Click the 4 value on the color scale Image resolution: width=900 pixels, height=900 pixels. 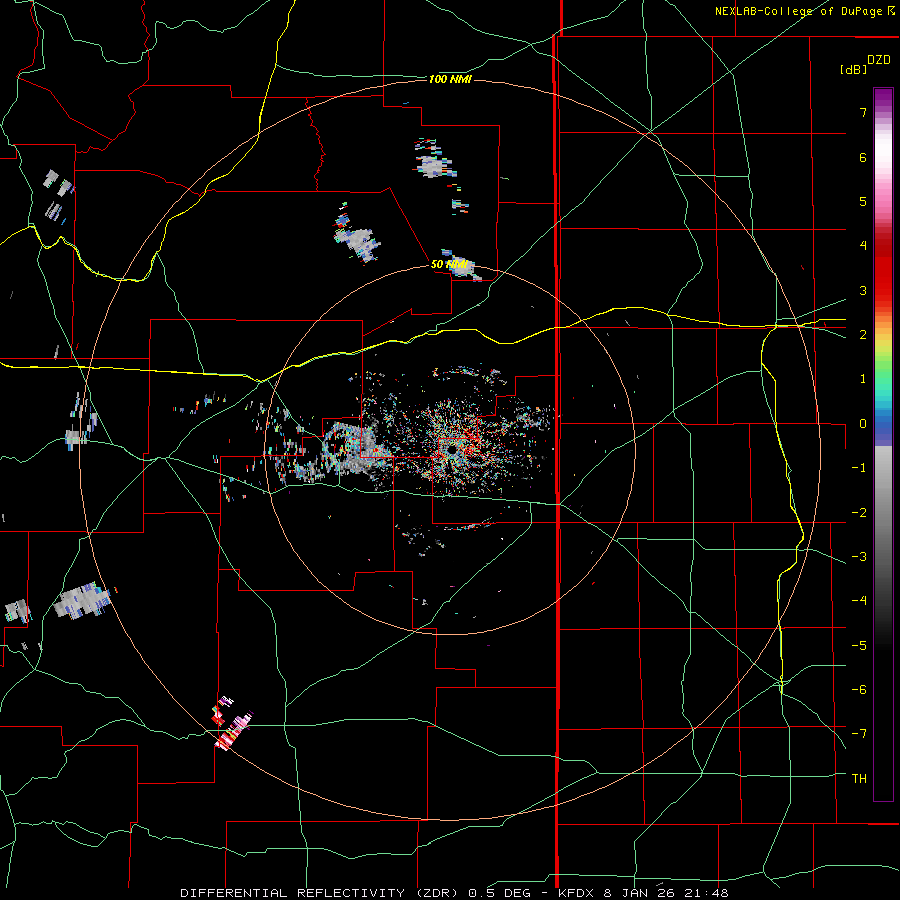coord(863,246)
